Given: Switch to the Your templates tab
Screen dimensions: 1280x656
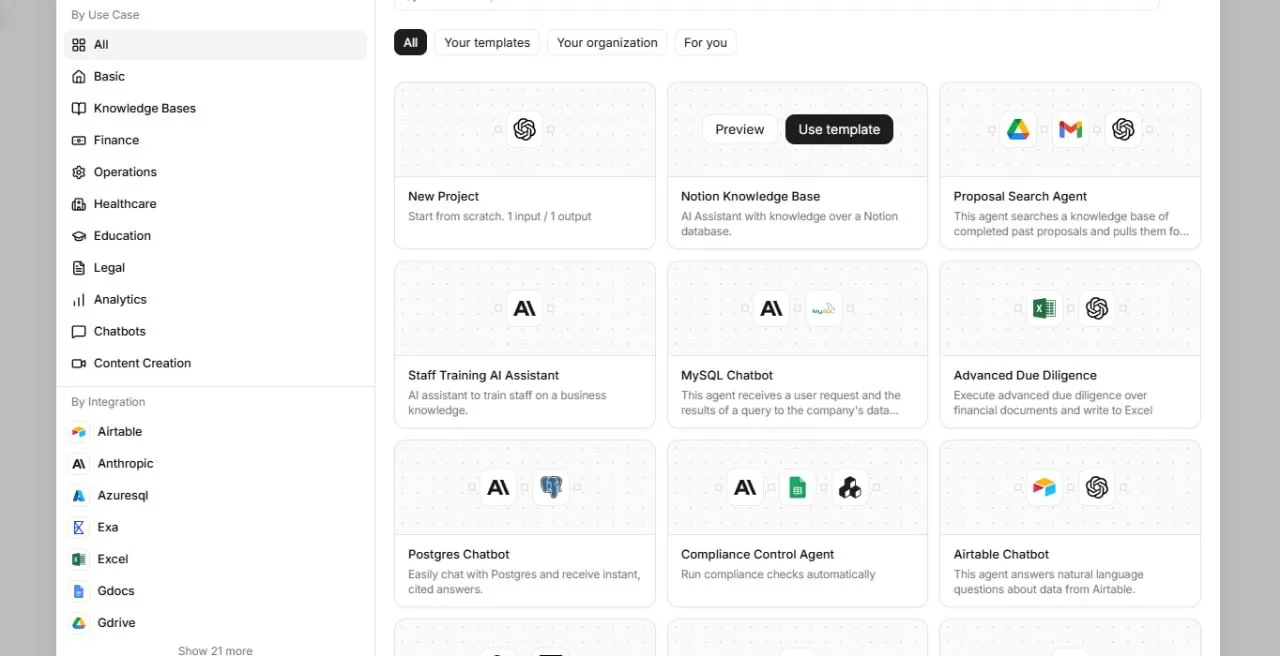Looking at the screenshot, I should [x=487, y=42].
